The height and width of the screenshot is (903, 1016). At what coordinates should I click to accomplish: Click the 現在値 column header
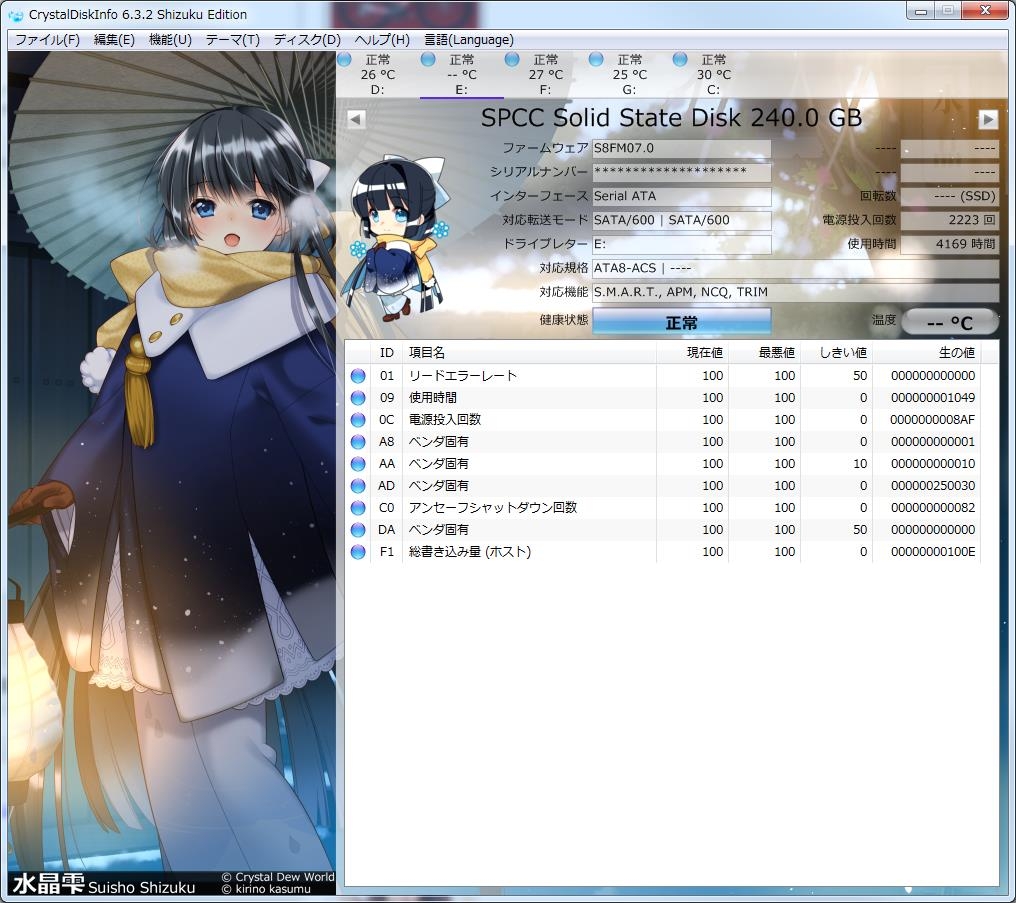[x=693, y=352]
